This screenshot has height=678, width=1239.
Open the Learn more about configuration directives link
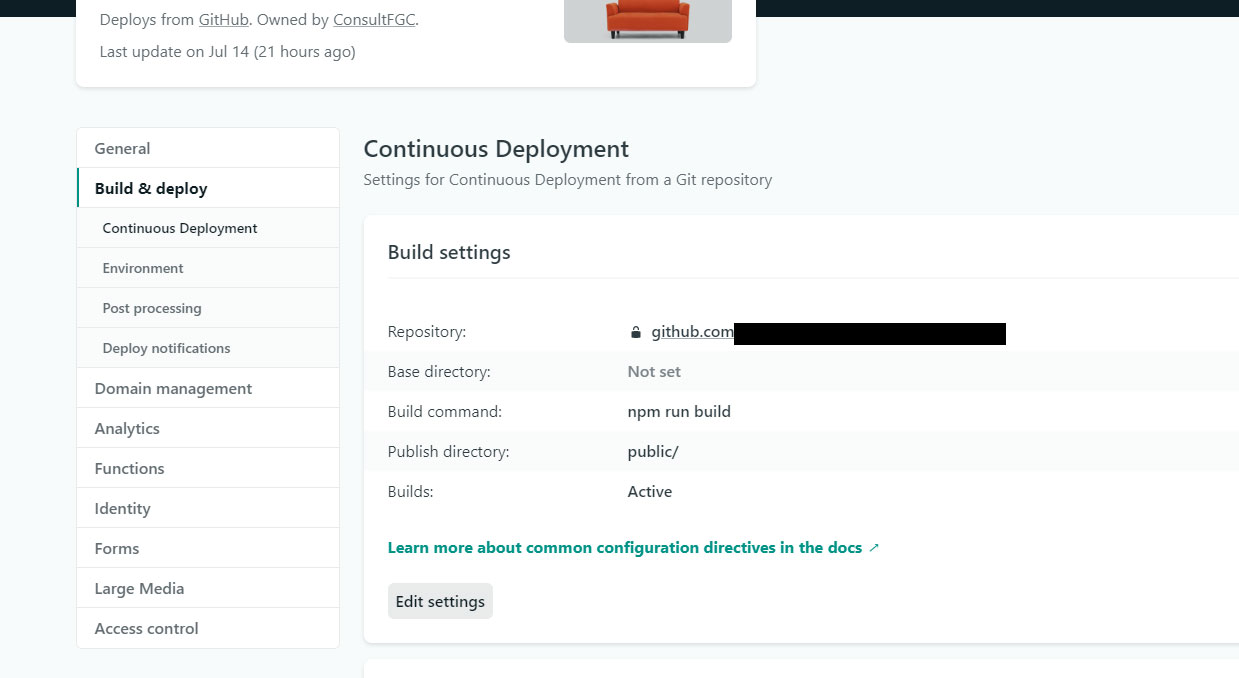click(624, 548)
